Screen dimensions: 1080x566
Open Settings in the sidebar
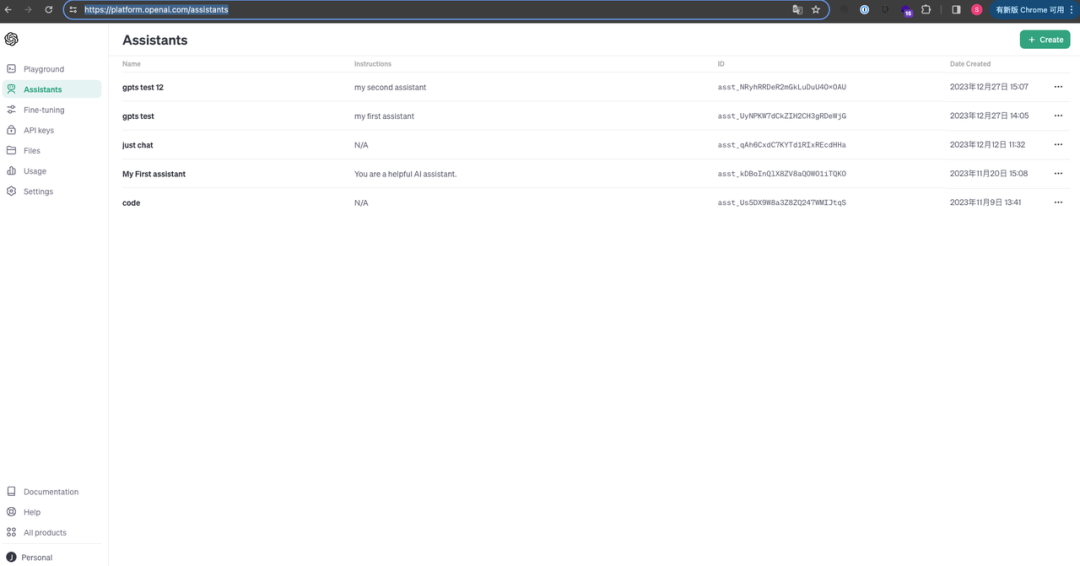tap(52, 191)
